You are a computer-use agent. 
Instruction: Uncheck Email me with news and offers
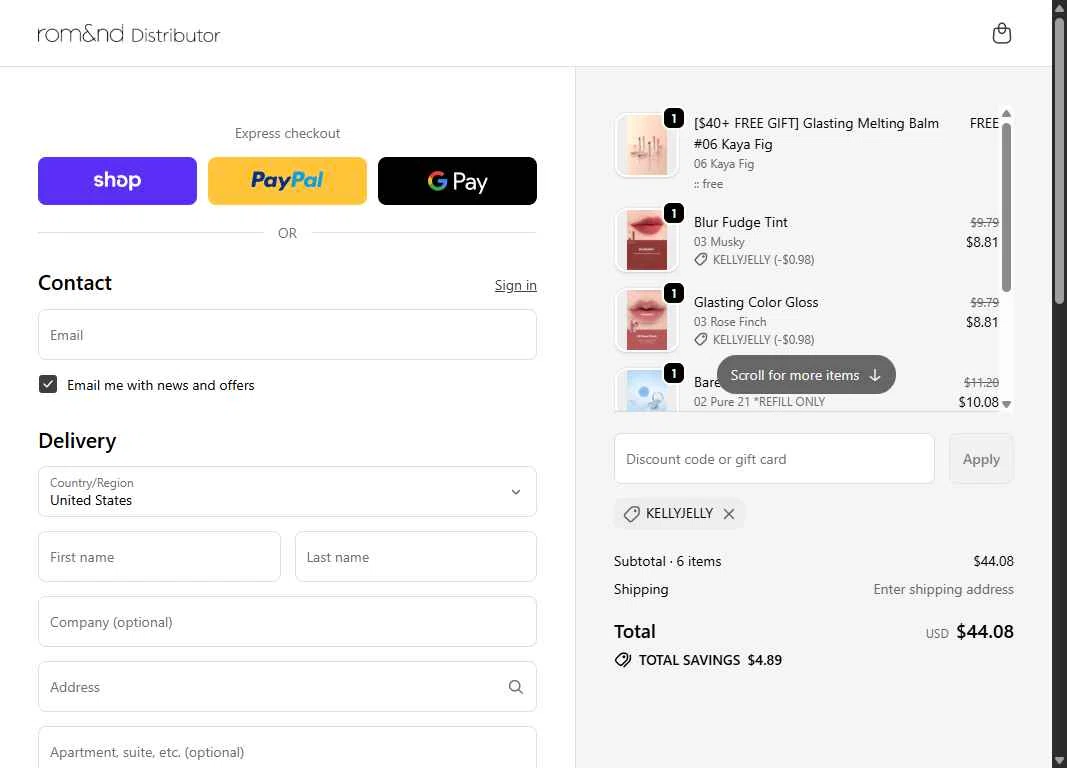pyautogui.click(x=48, y=384)
